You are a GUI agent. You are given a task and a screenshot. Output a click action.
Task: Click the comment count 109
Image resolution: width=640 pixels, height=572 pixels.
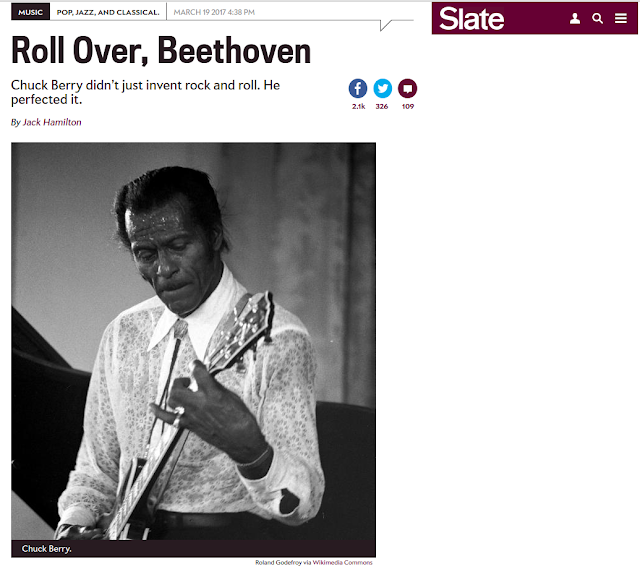tap(408, 106)
